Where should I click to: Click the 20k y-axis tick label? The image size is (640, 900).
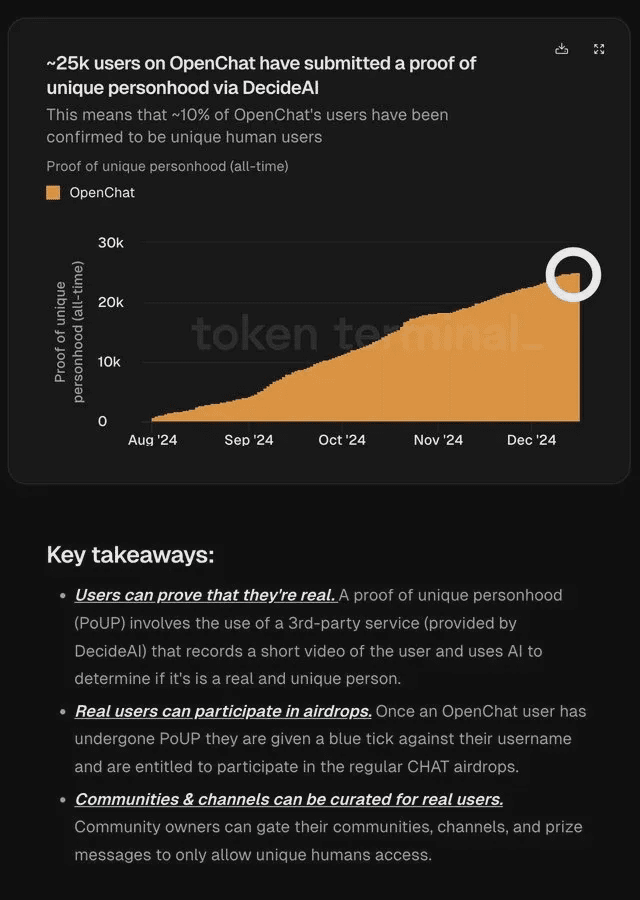(110, 302)
